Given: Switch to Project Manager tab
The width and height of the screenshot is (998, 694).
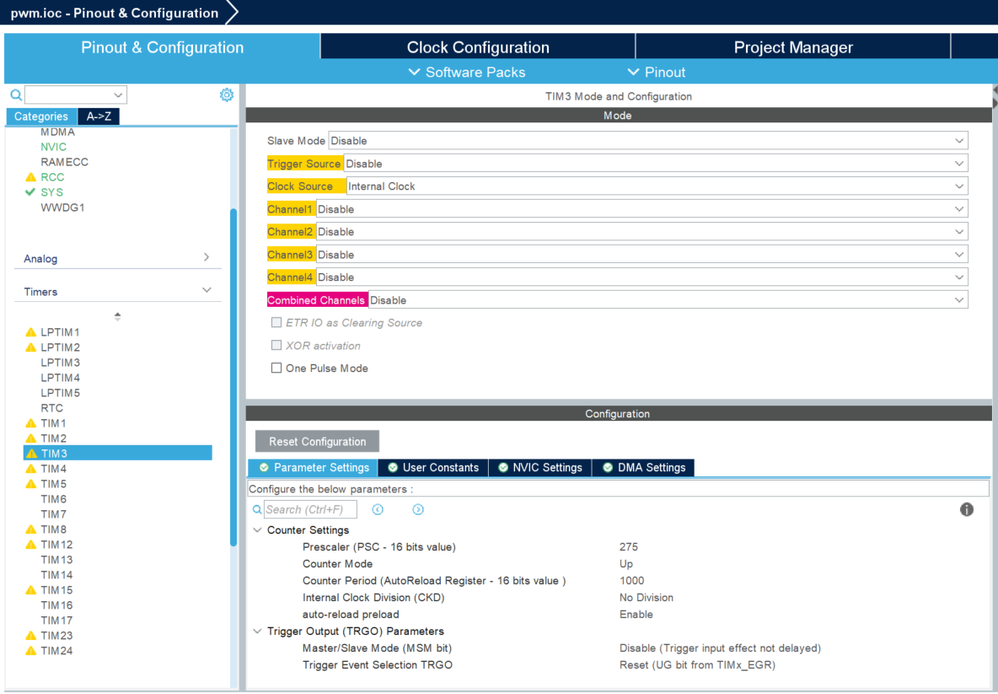Looking at the screenshot, I should tap(793, 47).
